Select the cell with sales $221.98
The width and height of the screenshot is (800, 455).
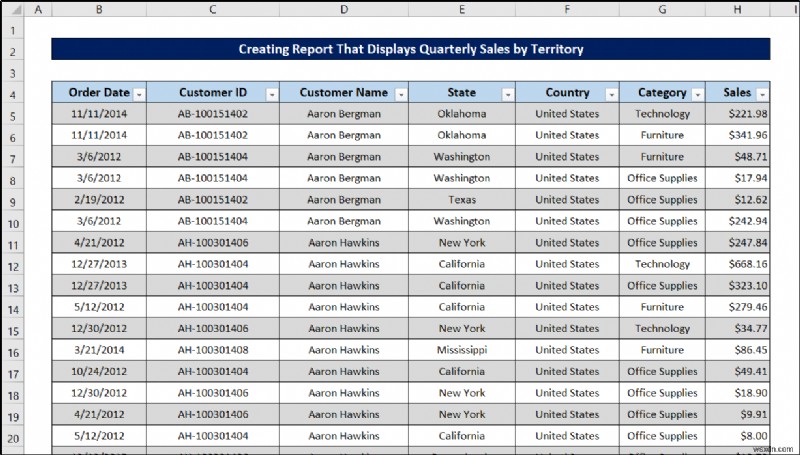[738, 114]
